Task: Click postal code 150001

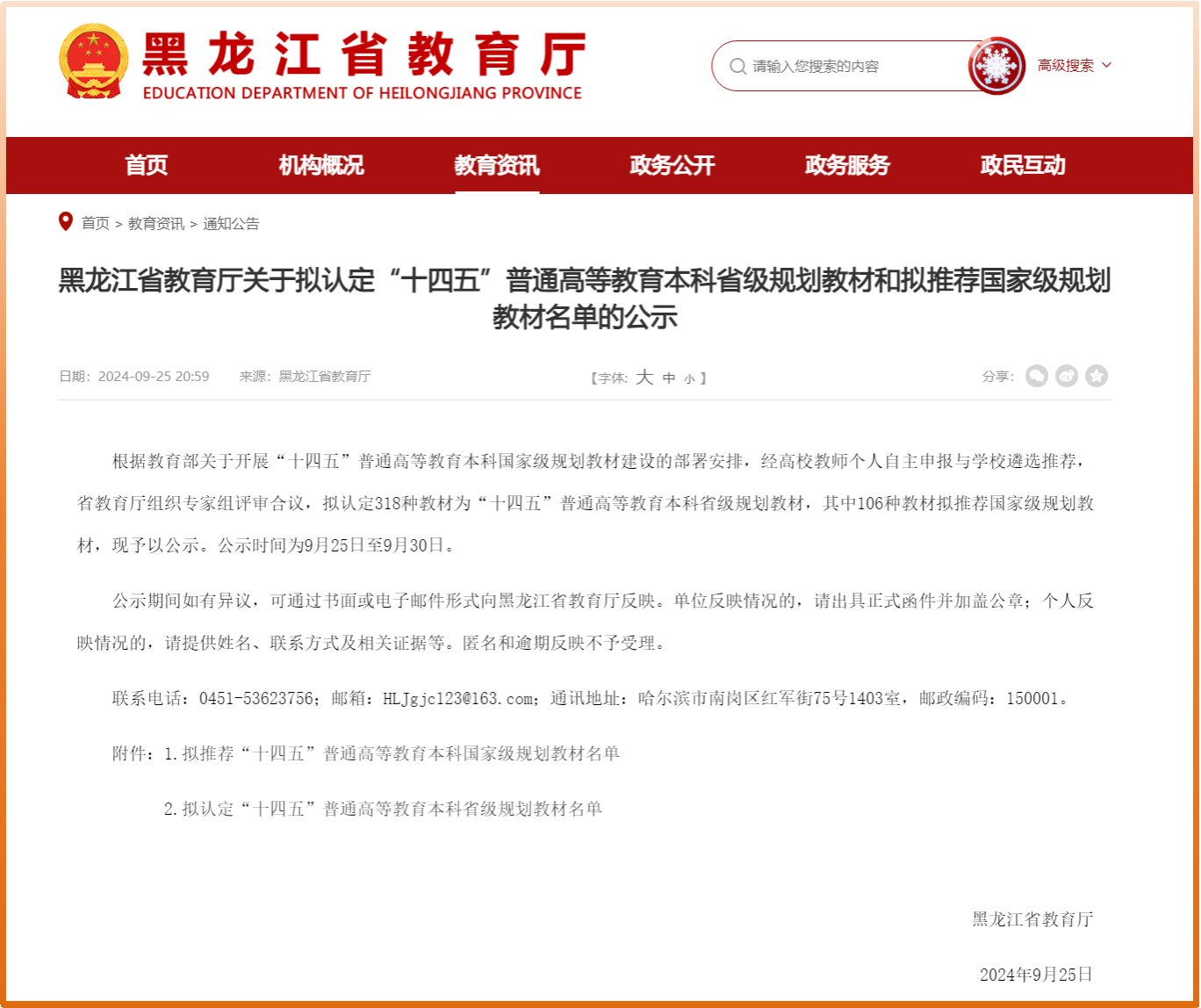Action: pyautogui.click(x=1032, y=699)
